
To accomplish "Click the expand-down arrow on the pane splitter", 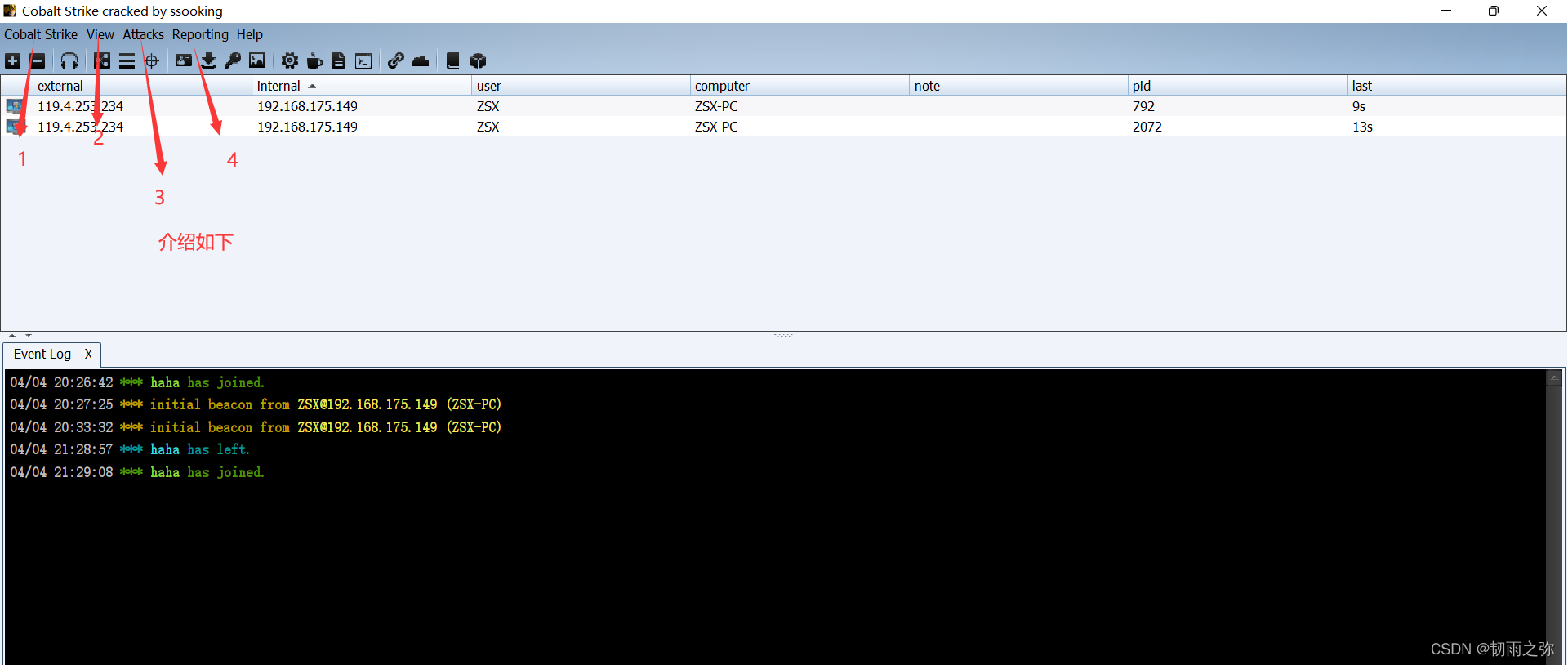I will pyautogui.click(x=29, y=336).
